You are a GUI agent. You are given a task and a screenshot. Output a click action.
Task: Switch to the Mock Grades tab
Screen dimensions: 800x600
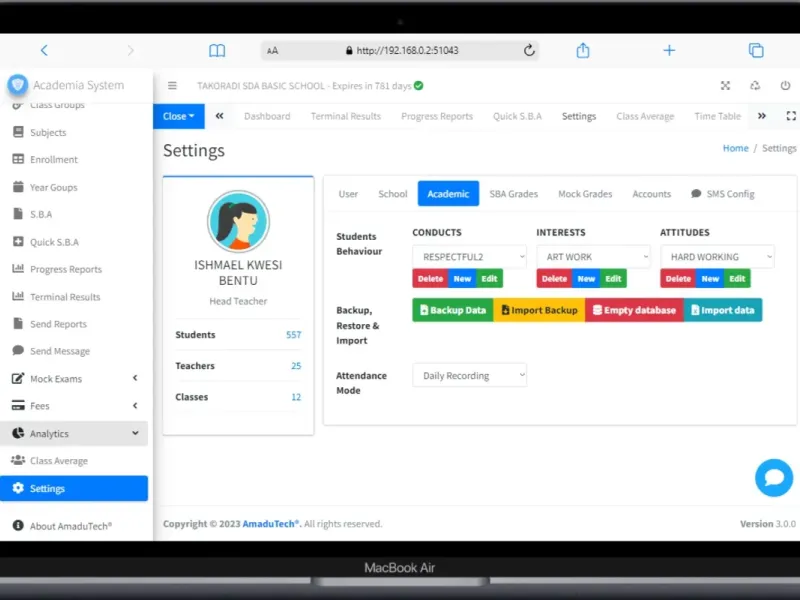pyautogui.click(x=585, y=194)
